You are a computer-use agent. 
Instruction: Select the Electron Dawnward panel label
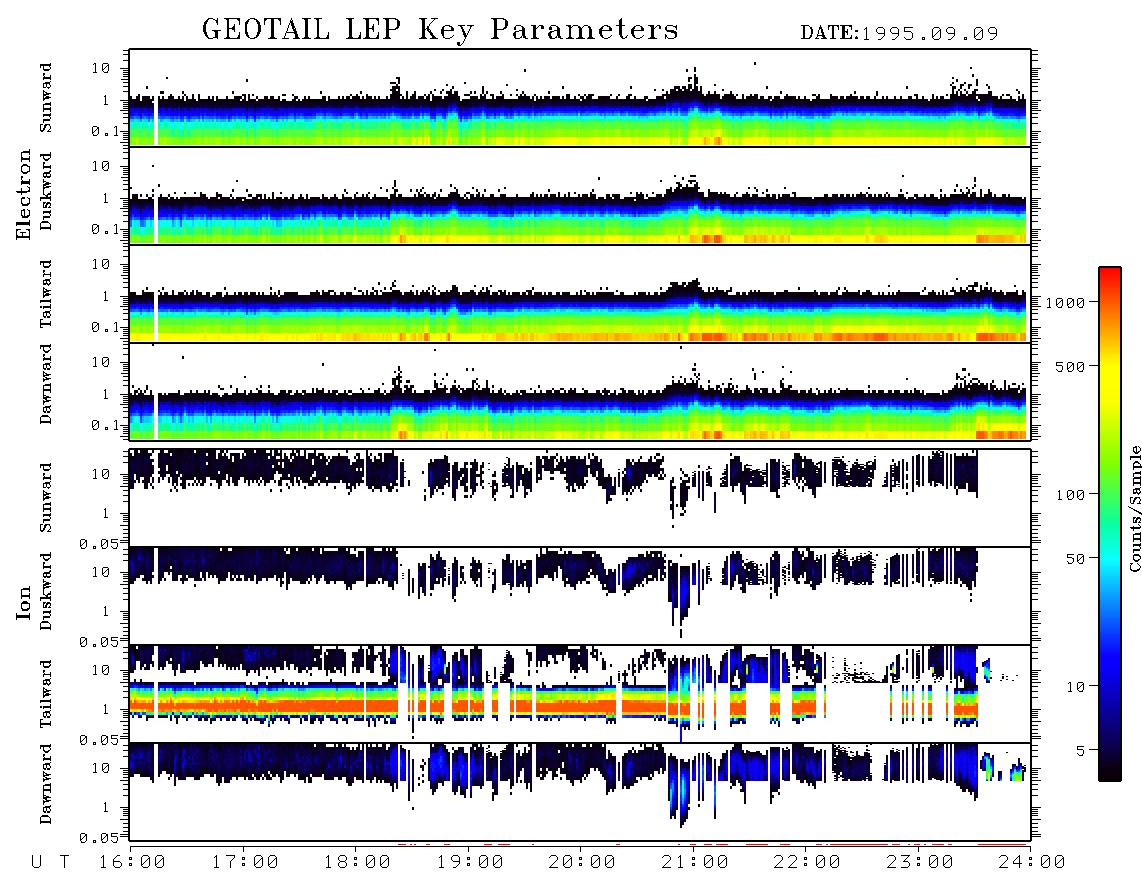pyautogui.click(x=46, y=384)
